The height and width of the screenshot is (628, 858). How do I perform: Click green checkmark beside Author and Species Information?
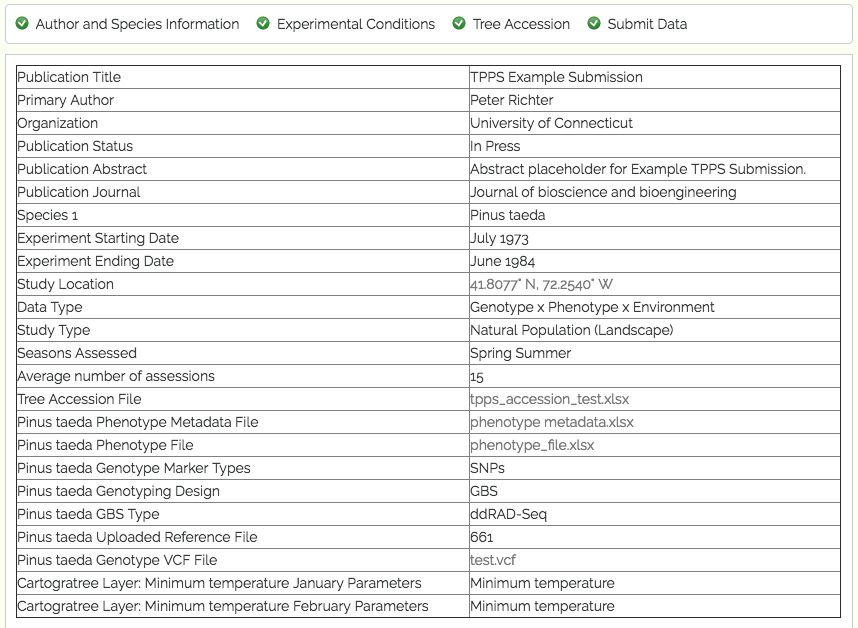pyautogui.click(x=22, y=24)
